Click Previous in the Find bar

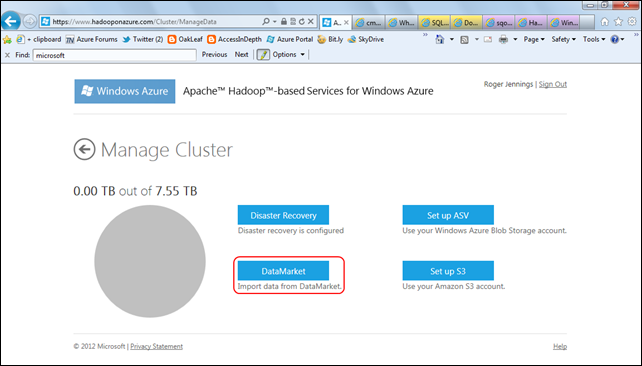214,54
